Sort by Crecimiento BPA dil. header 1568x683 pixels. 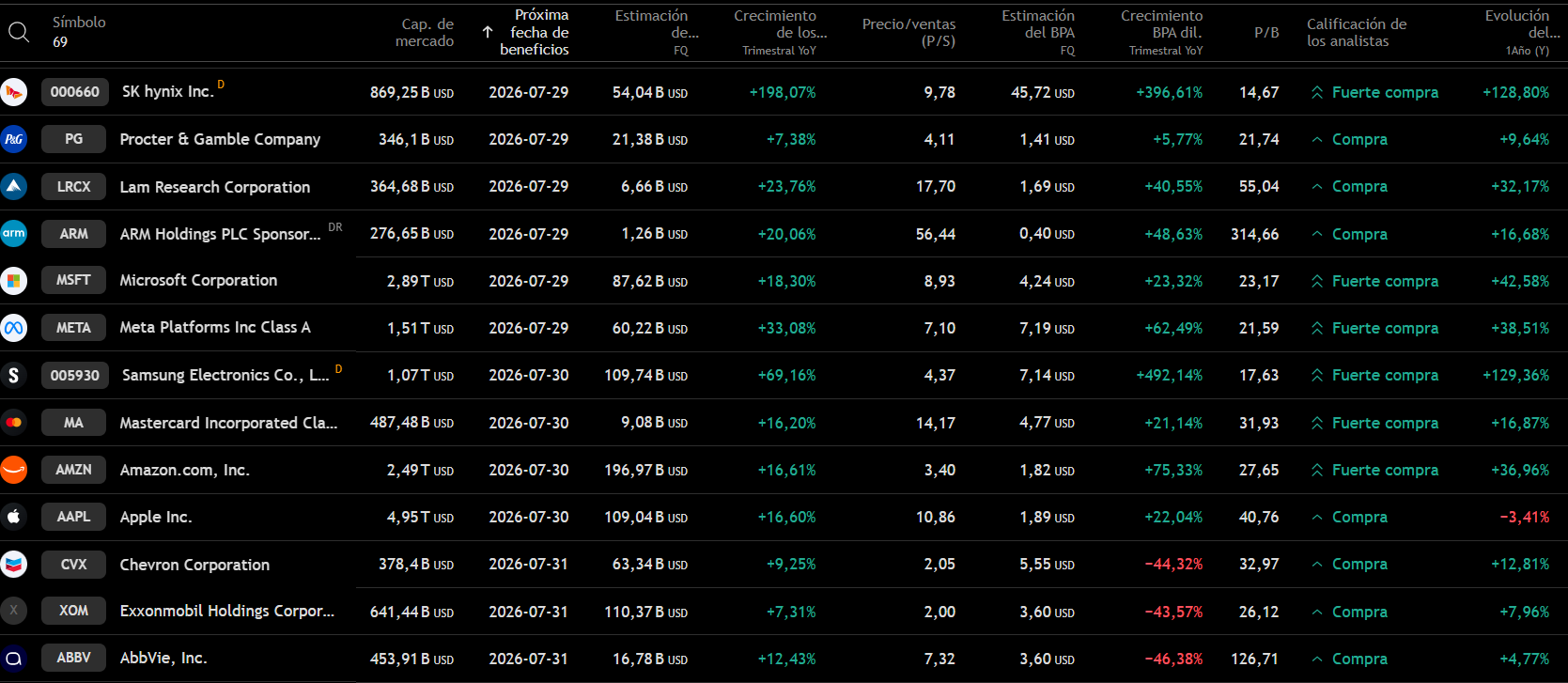pyautogui.click(x=1161, y=32)
